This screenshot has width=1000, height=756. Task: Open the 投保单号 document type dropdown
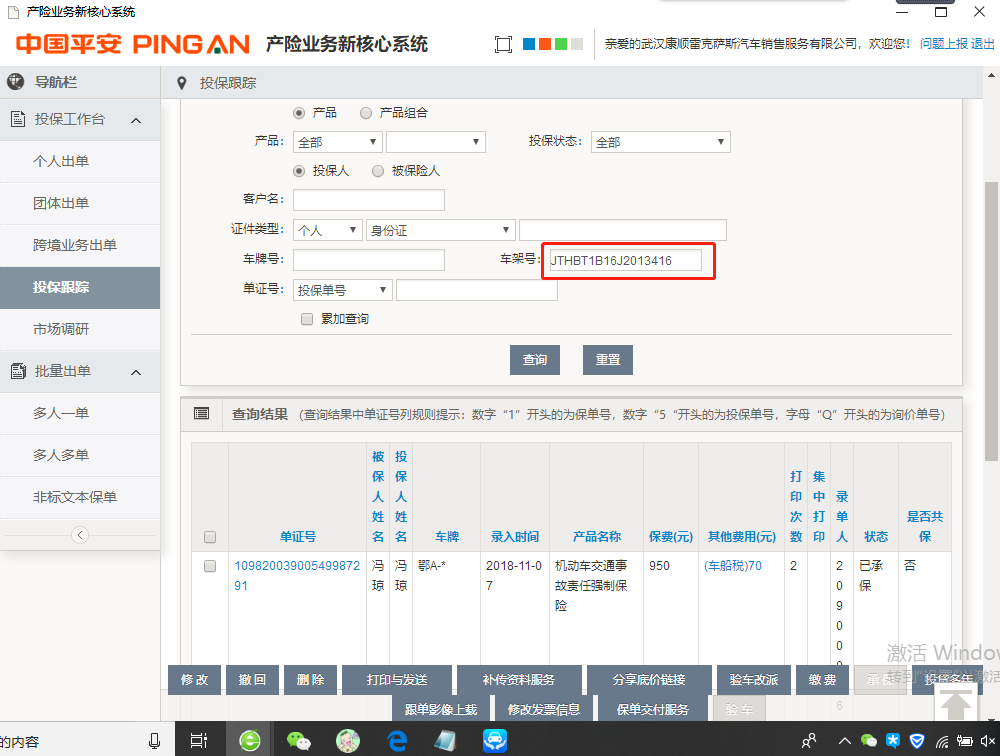pyautogui.click(x=342, y=290)
